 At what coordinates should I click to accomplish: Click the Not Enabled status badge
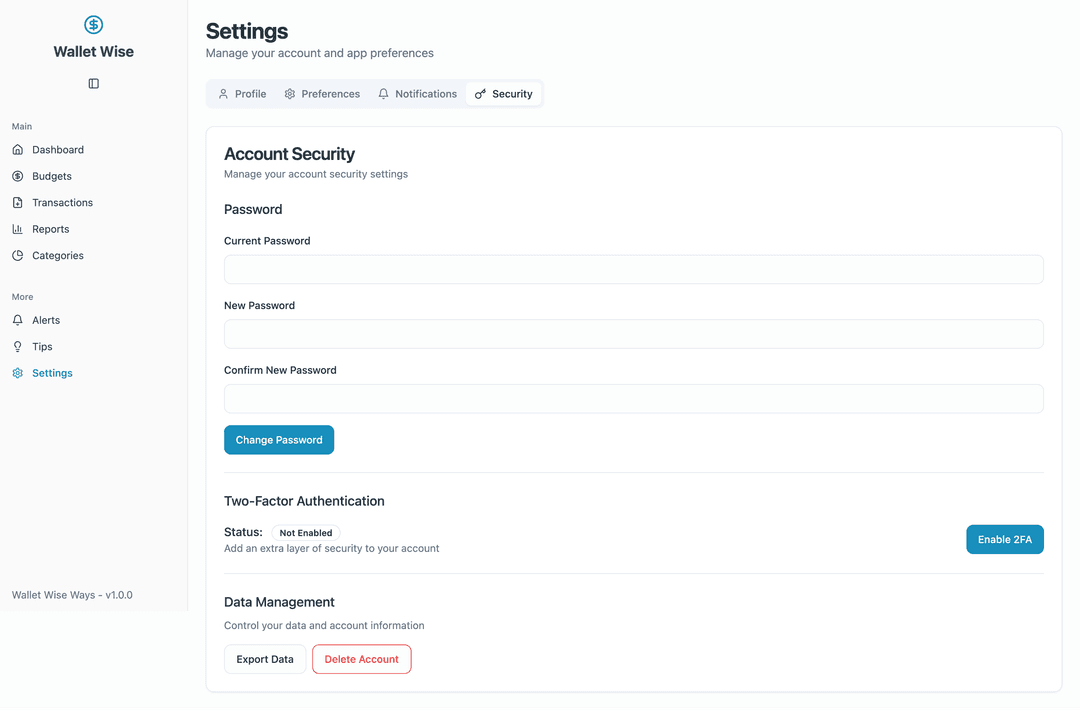[x=305, y=532]
